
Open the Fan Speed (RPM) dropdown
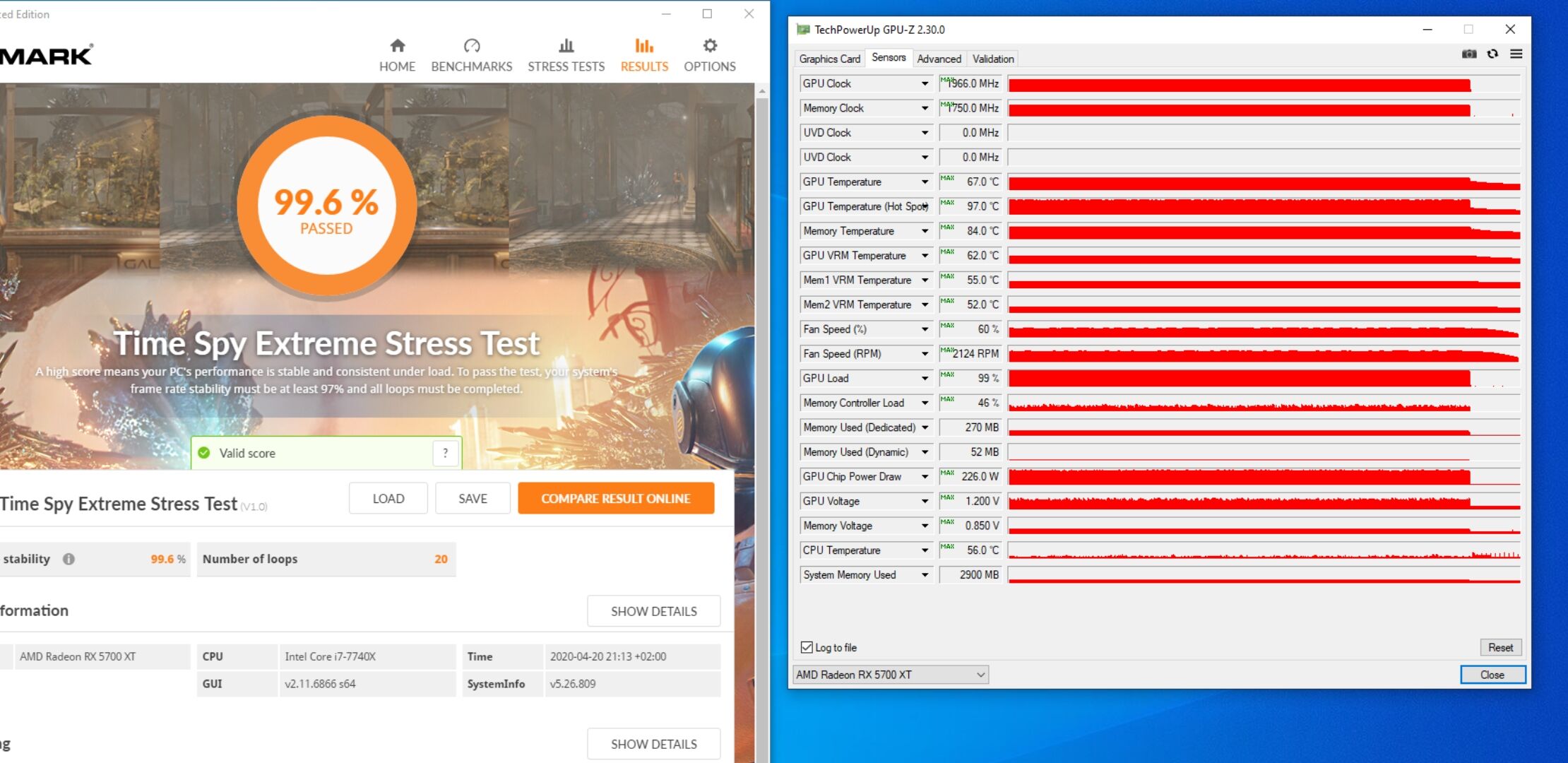925,354
